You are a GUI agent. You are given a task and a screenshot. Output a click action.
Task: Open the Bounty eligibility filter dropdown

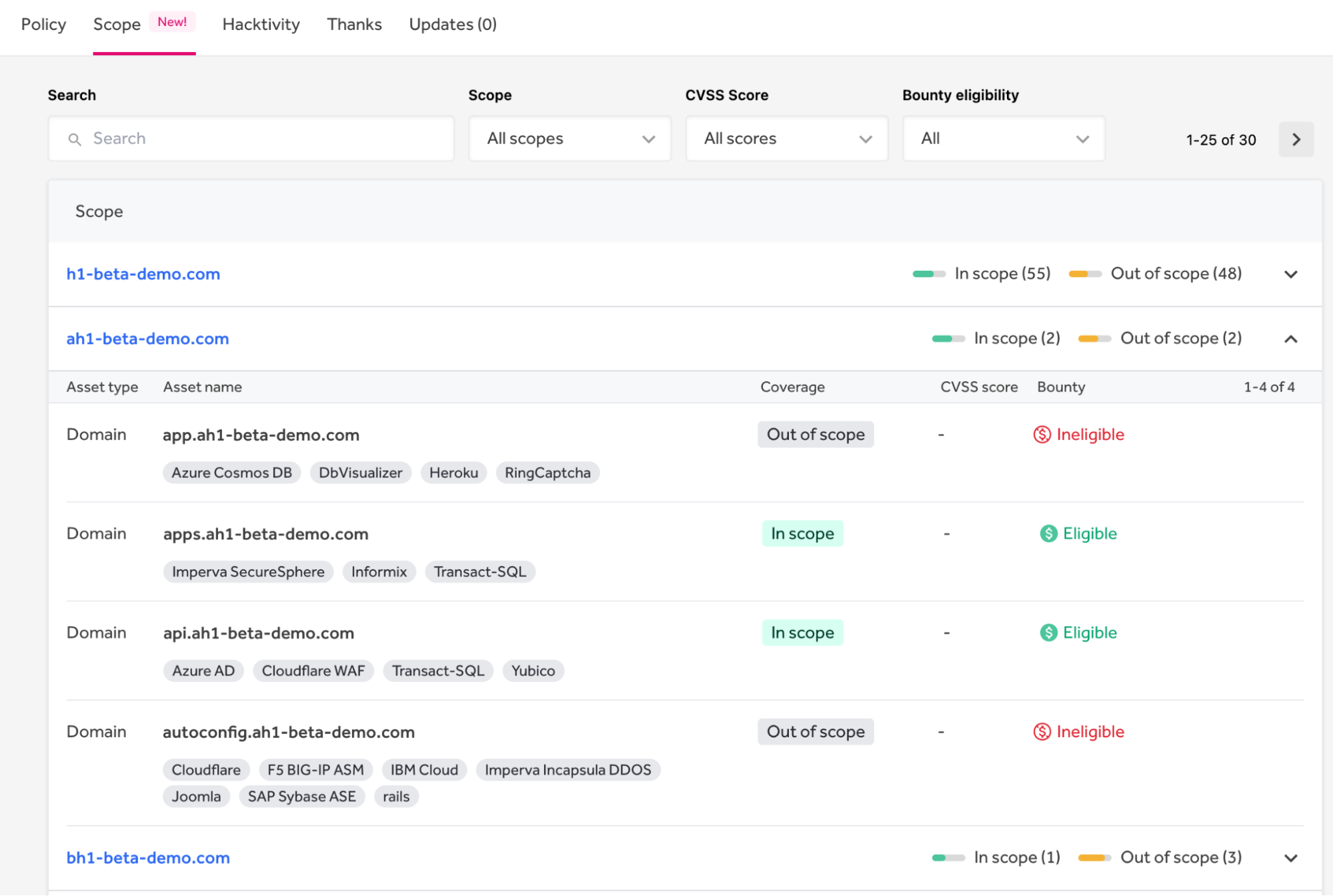pos(1001,139)
